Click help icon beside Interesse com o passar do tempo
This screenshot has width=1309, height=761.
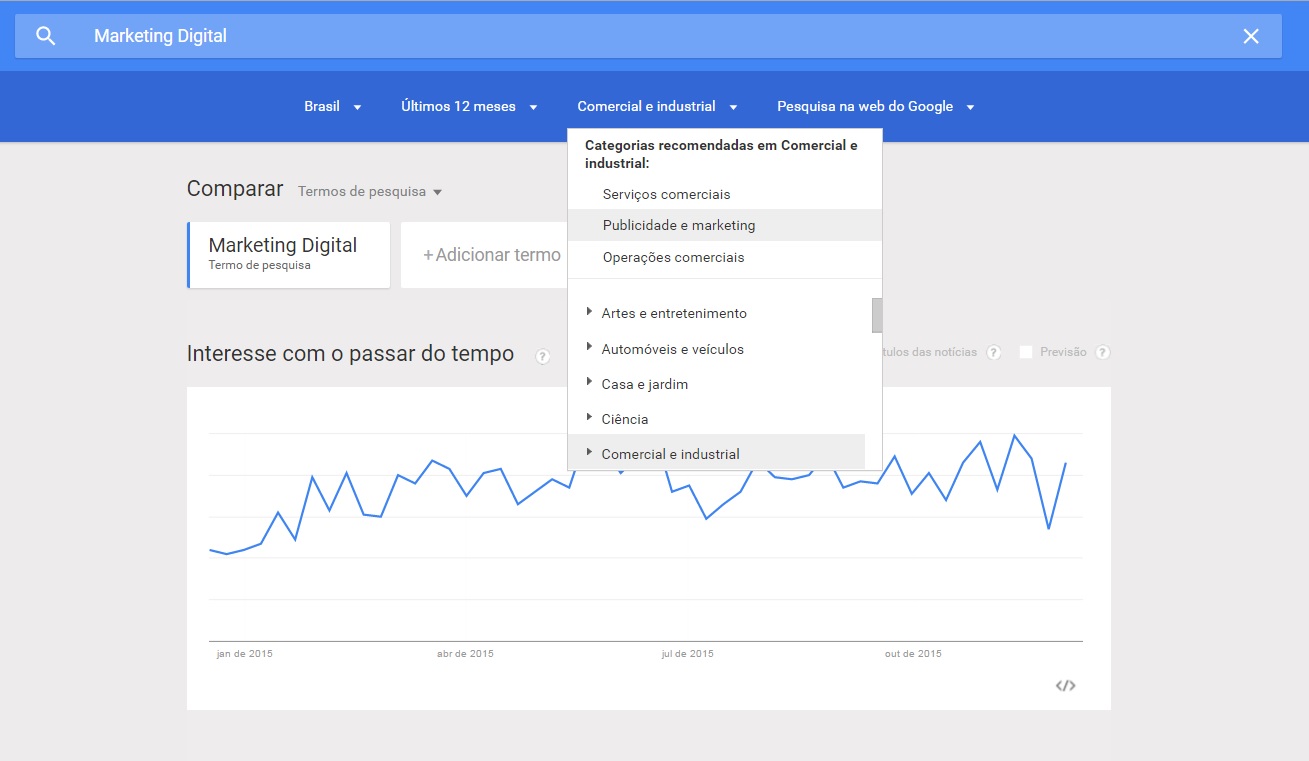pyautogui.click(x=543, y=356)
